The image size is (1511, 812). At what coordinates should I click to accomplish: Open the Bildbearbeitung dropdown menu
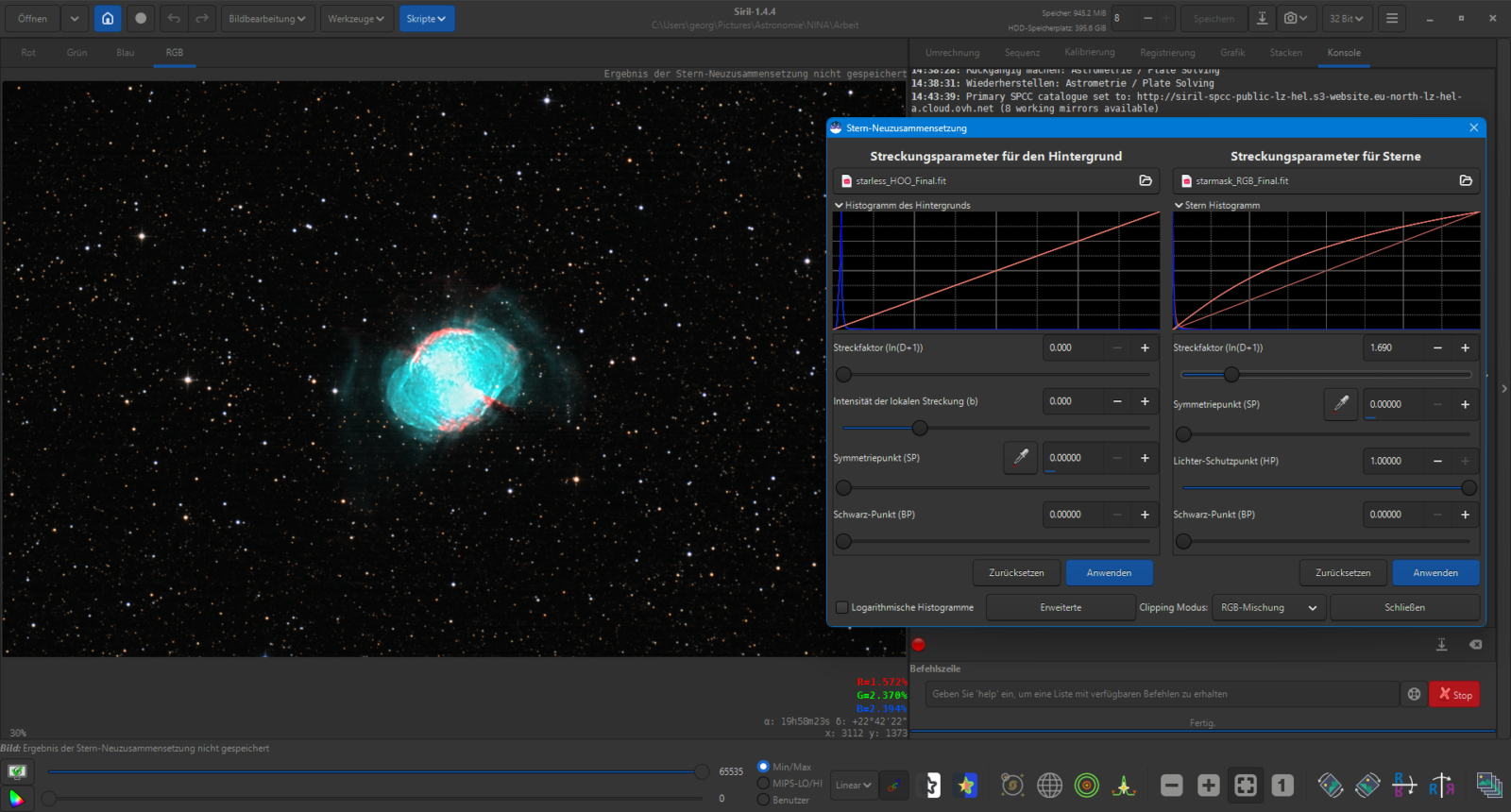click(267, 18)
